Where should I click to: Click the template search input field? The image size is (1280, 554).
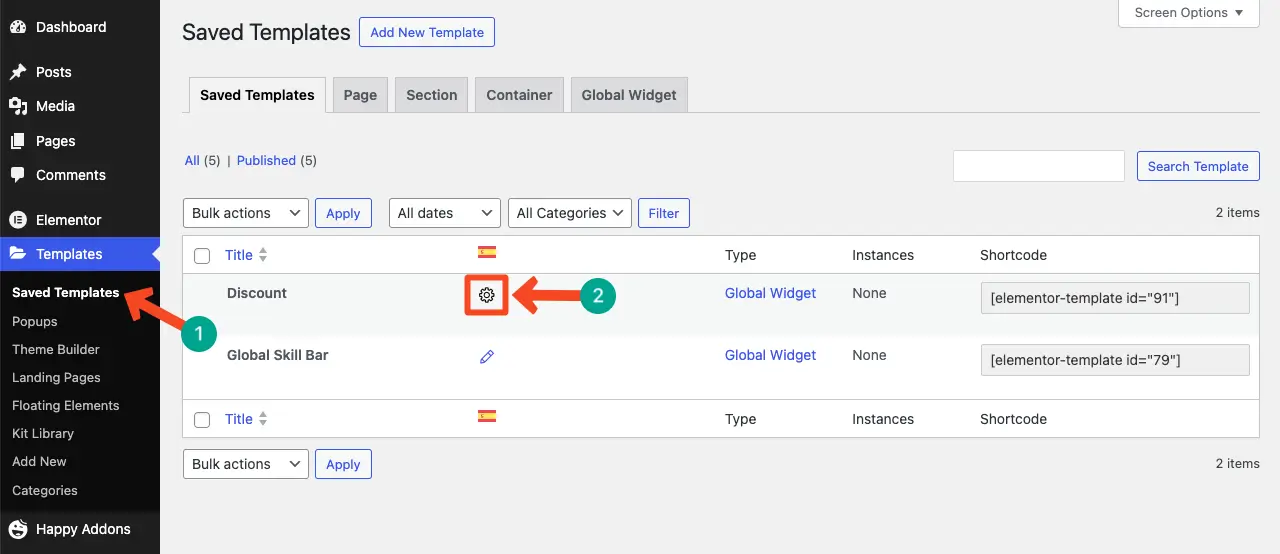pyautogui.click(x=1039, y=166)
